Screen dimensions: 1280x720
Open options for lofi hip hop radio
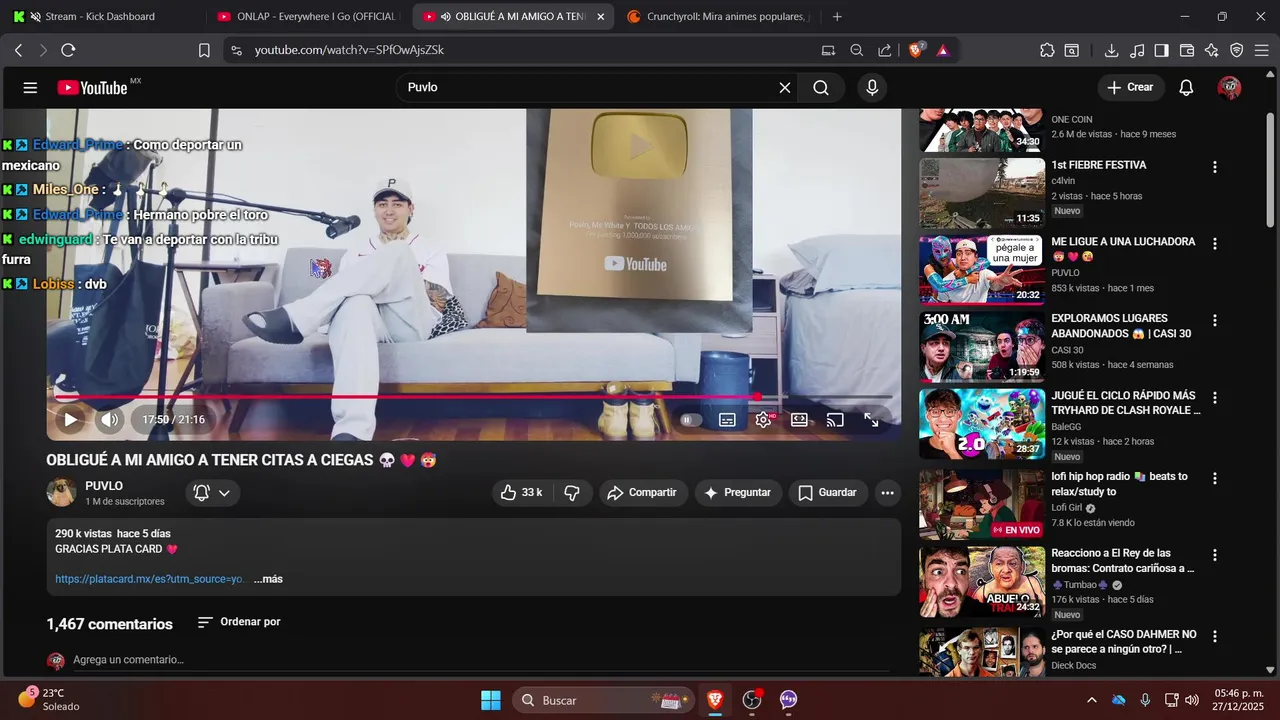point(1215,478)
